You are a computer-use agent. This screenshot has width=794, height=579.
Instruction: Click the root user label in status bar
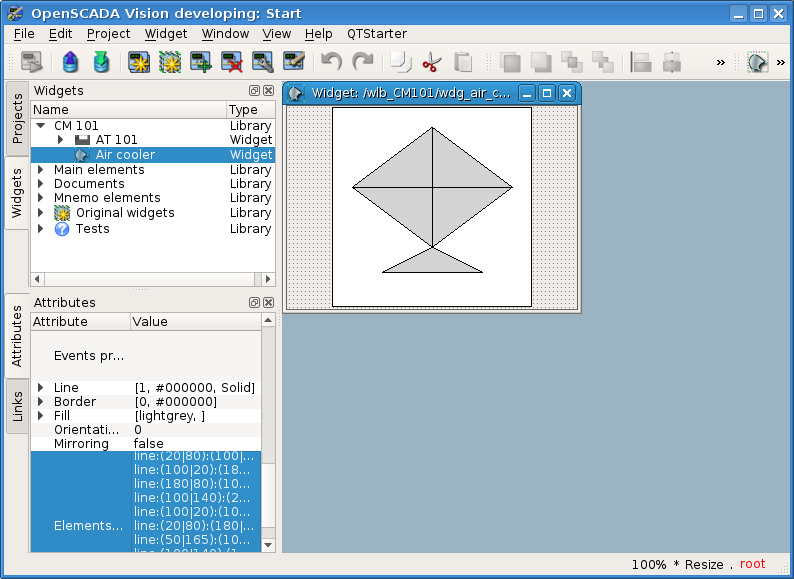(752, 565)
